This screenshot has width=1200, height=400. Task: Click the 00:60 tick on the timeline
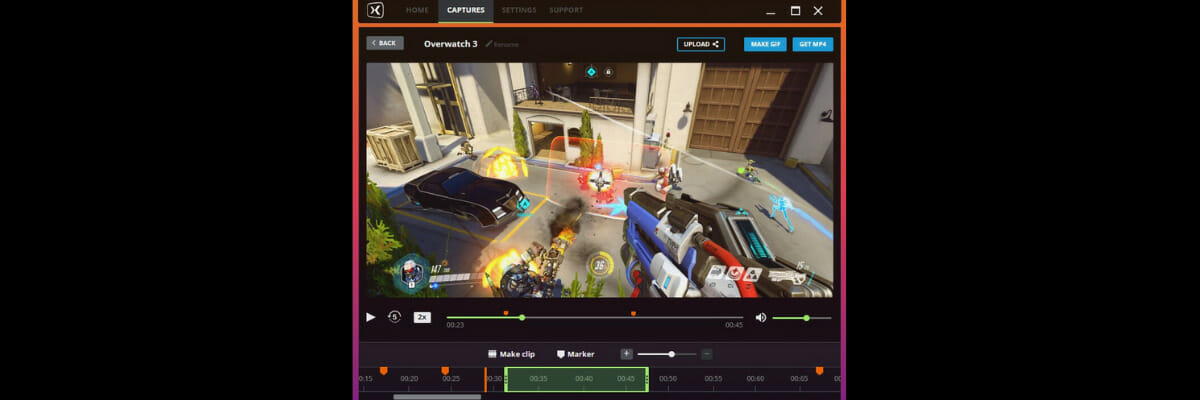[755, 379]
